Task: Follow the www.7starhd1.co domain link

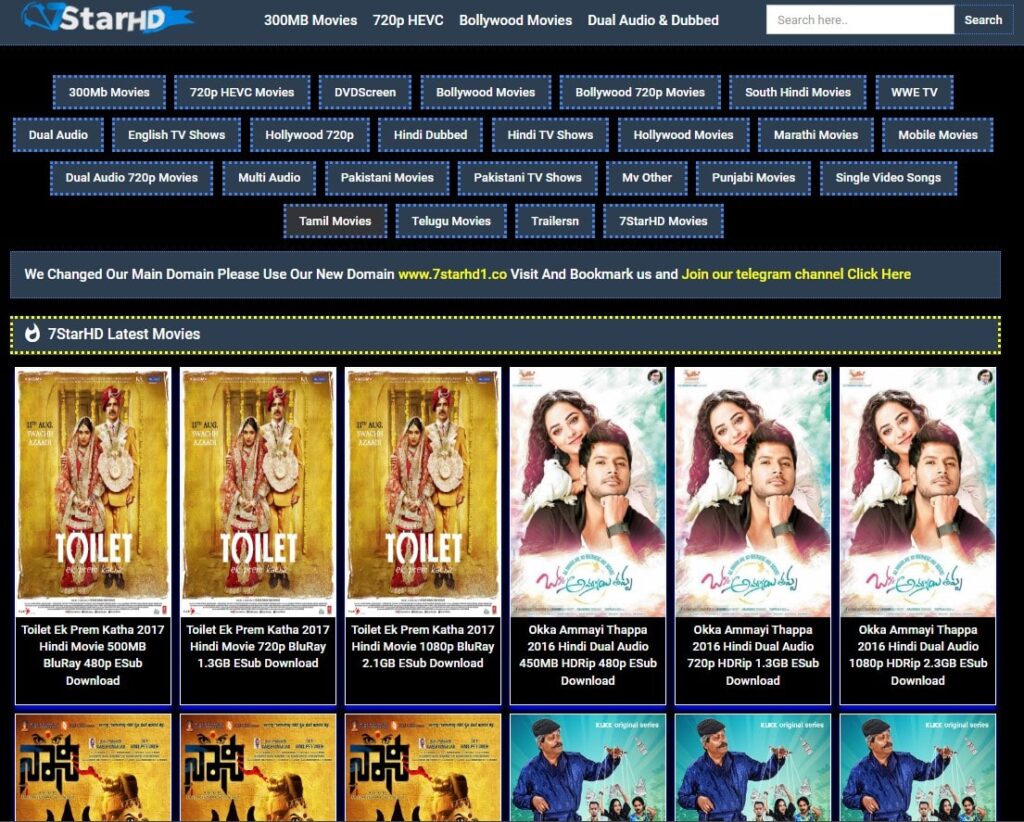Action: 453,274
